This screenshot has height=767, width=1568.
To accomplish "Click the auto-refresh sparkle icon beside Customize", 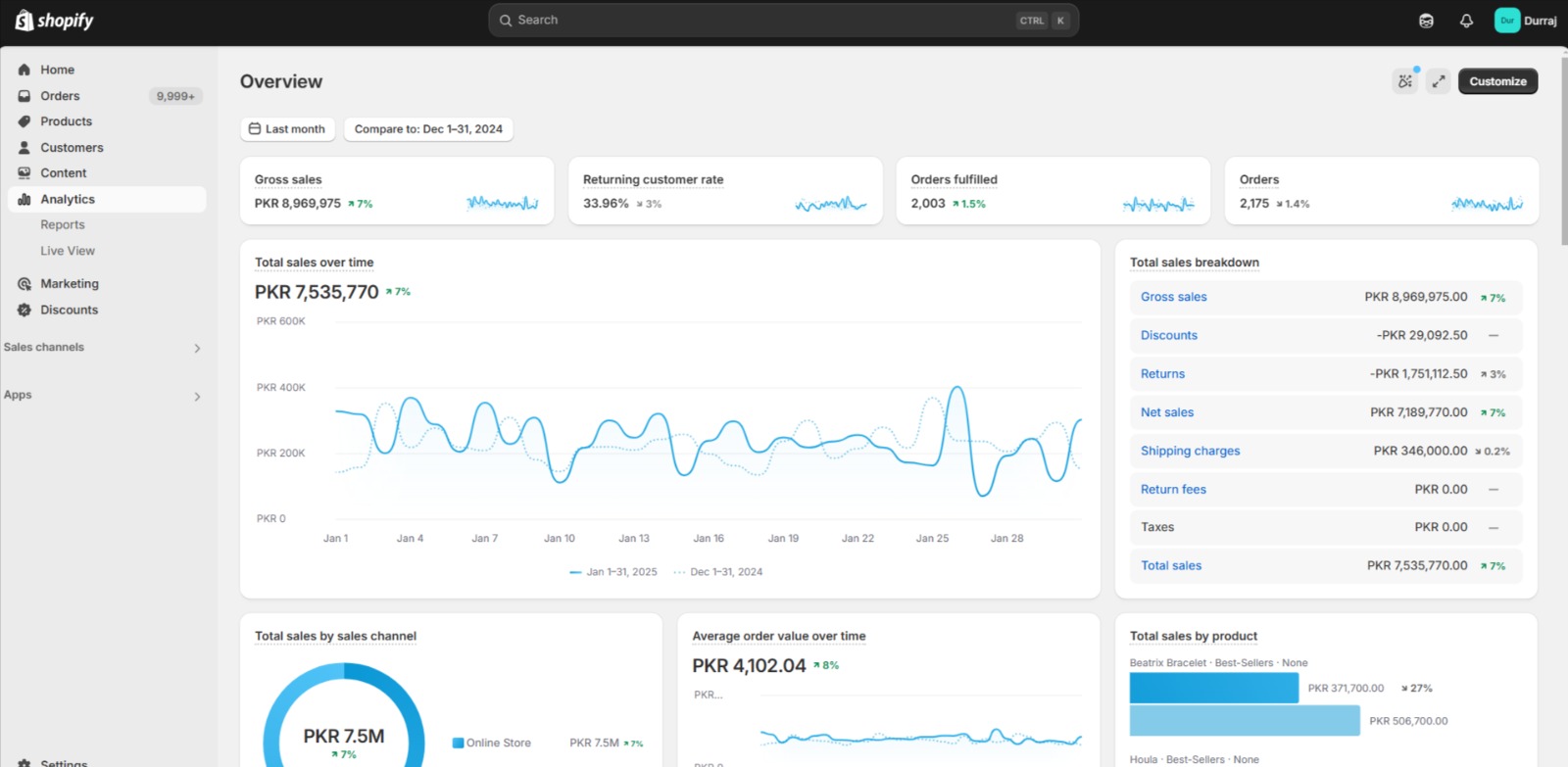I will pos(1405,81).
